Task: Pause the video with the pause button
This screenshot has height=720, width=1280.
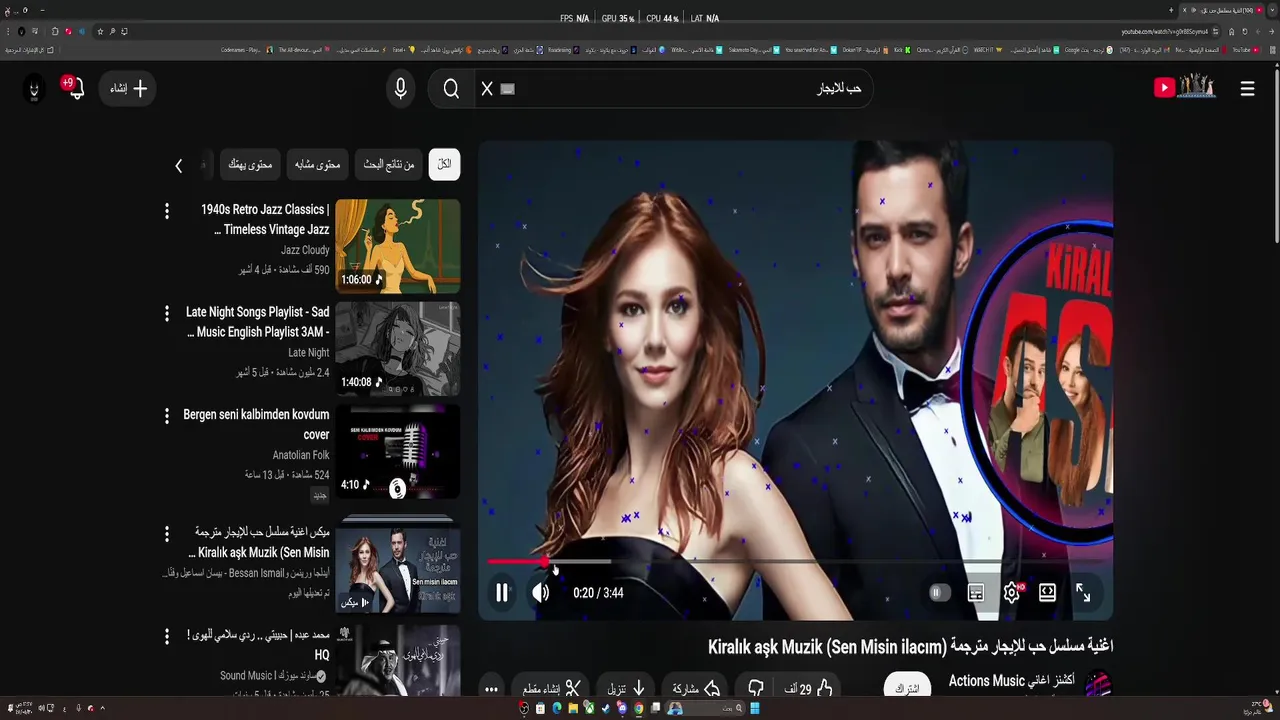Action: pos(502,593)
